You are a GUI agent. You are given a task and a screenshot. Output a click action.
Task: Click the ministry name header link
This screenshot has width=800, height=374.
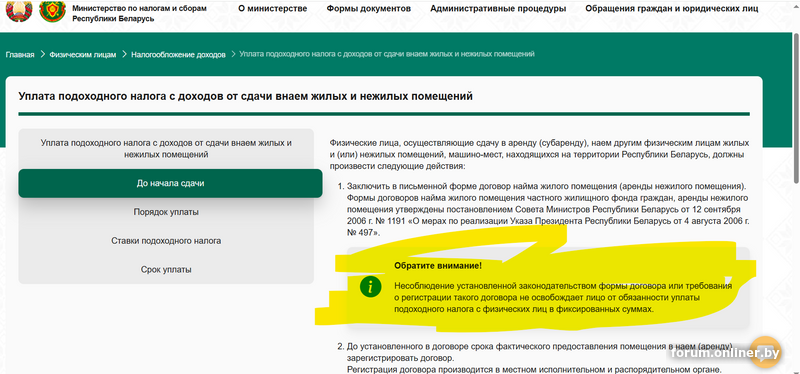point(139,13)
